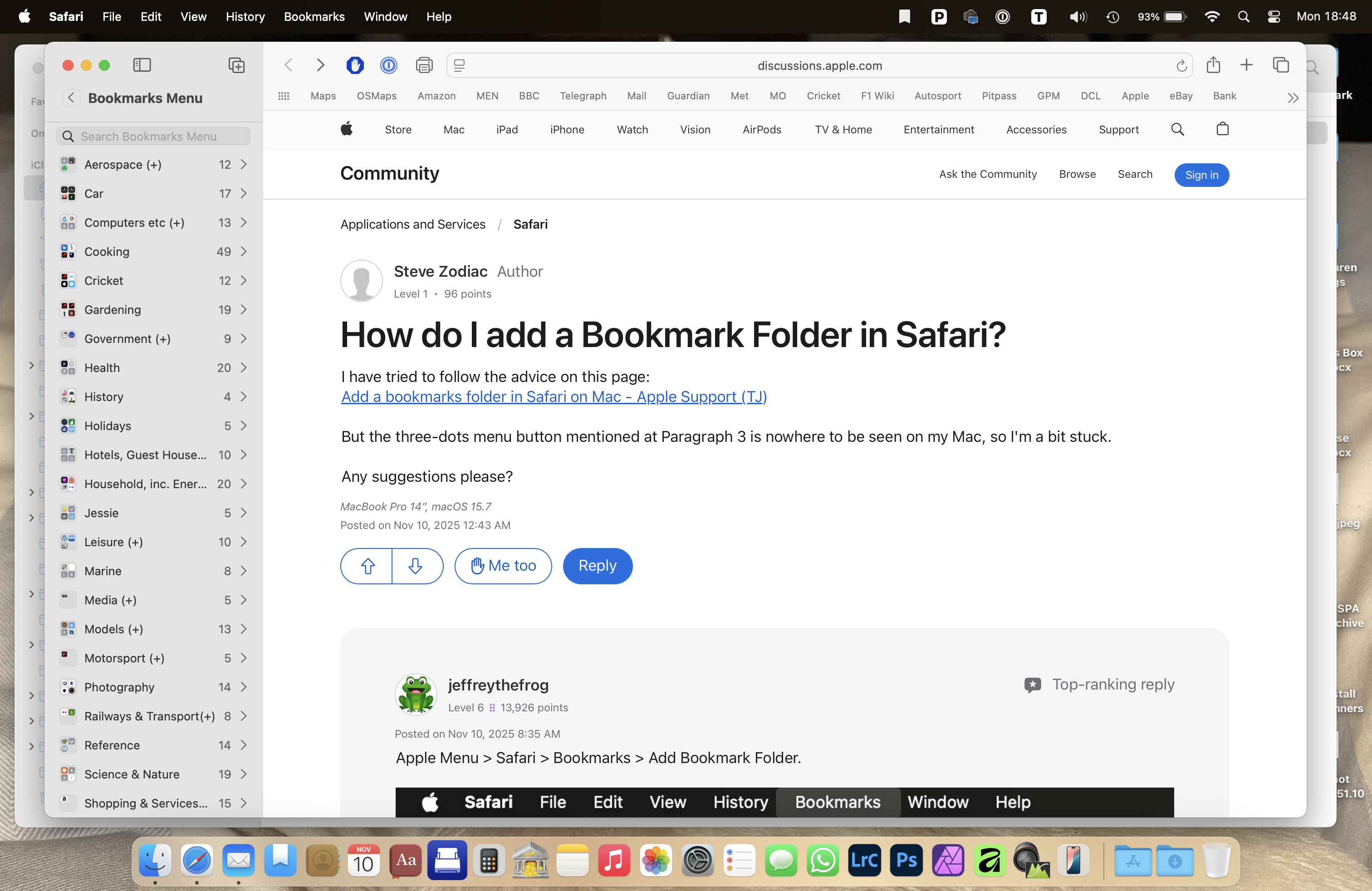
Task: Click the print toolbar icon
Action: 424,65
